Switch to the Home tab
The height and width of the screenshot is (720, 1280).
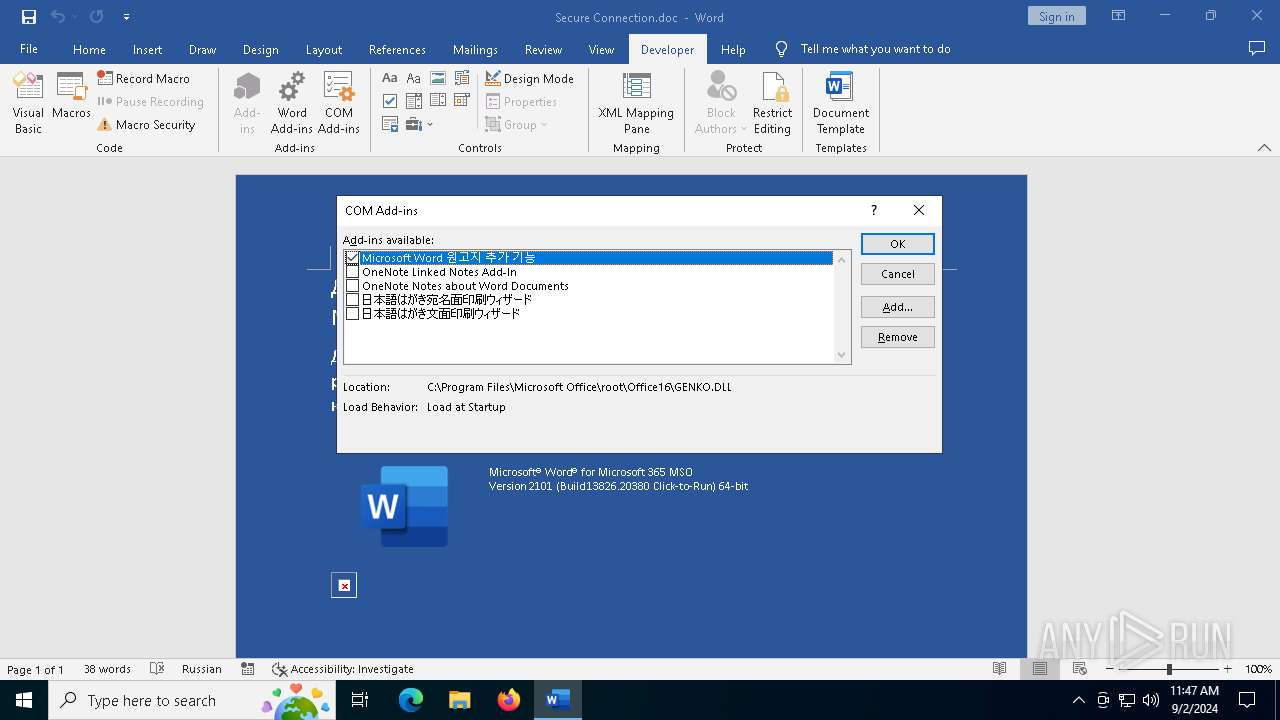(89, 49)
